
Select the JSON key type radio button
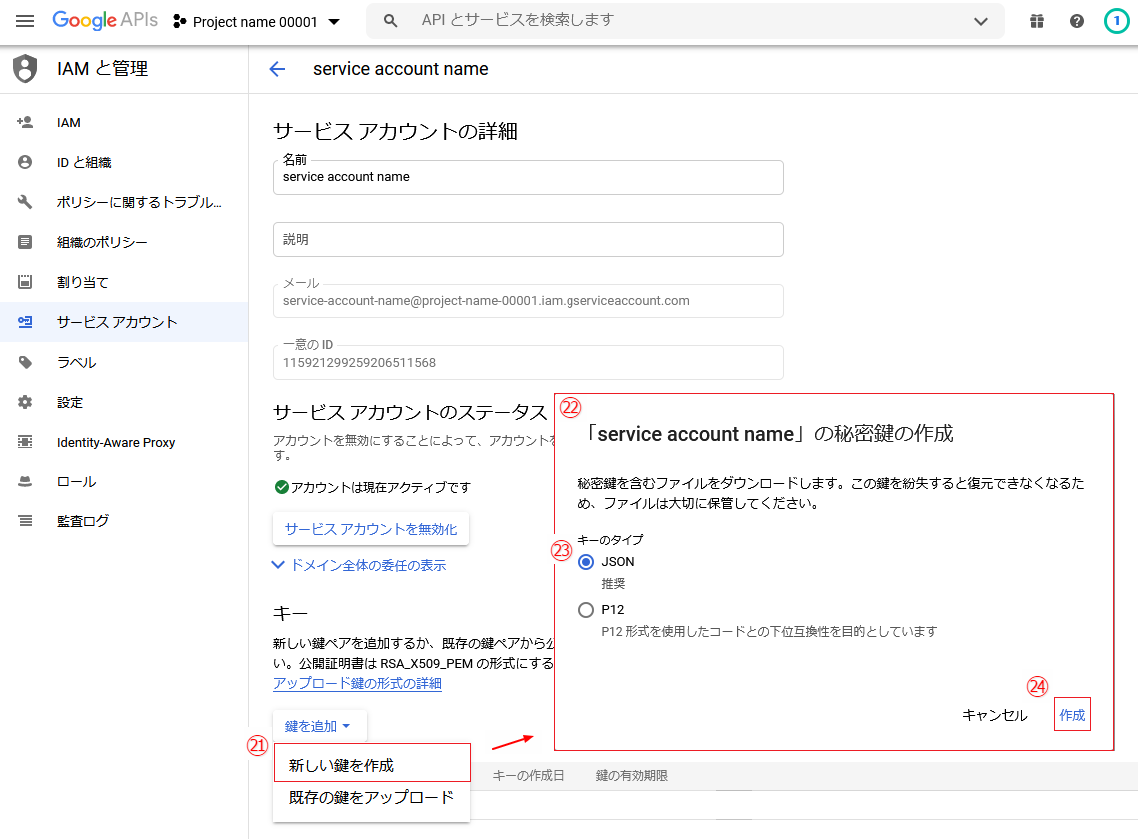tap(586, 562)
